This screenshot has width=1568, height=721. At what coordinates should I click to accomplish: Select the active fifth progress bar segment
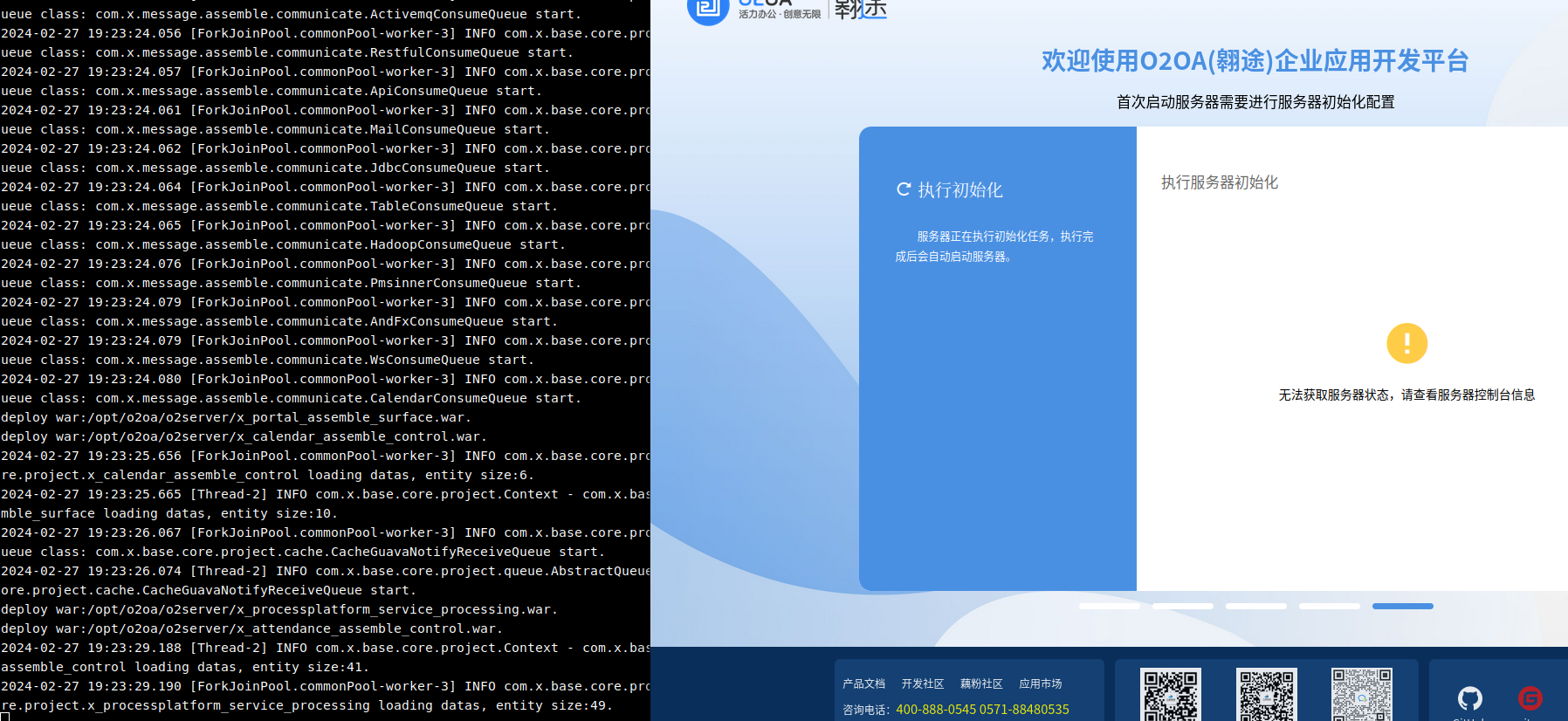click(x=1403, y=606)
